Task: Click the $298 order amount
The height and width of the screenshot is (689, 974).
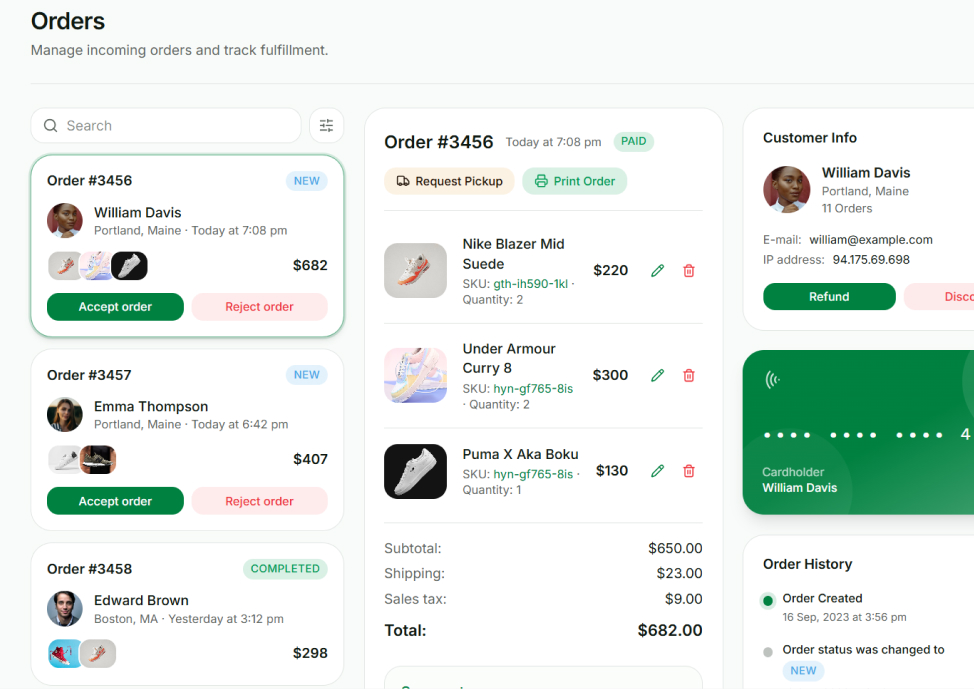Action: [x=310, y=653]
